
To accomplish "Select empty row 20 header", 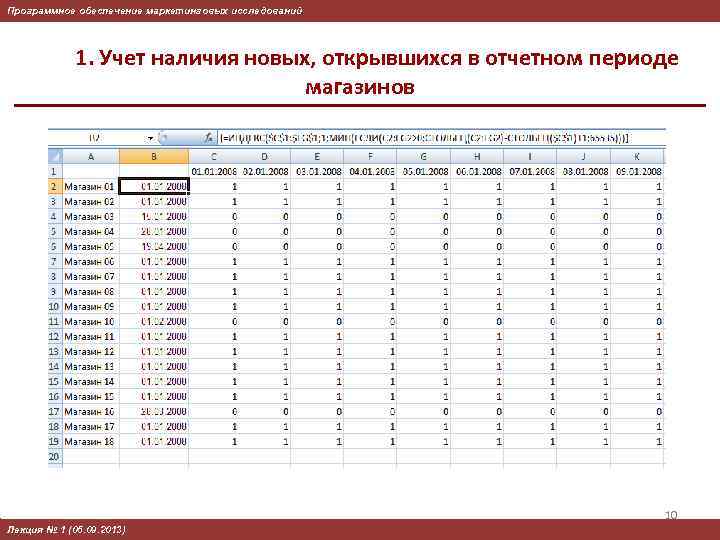I will point(55,456).
